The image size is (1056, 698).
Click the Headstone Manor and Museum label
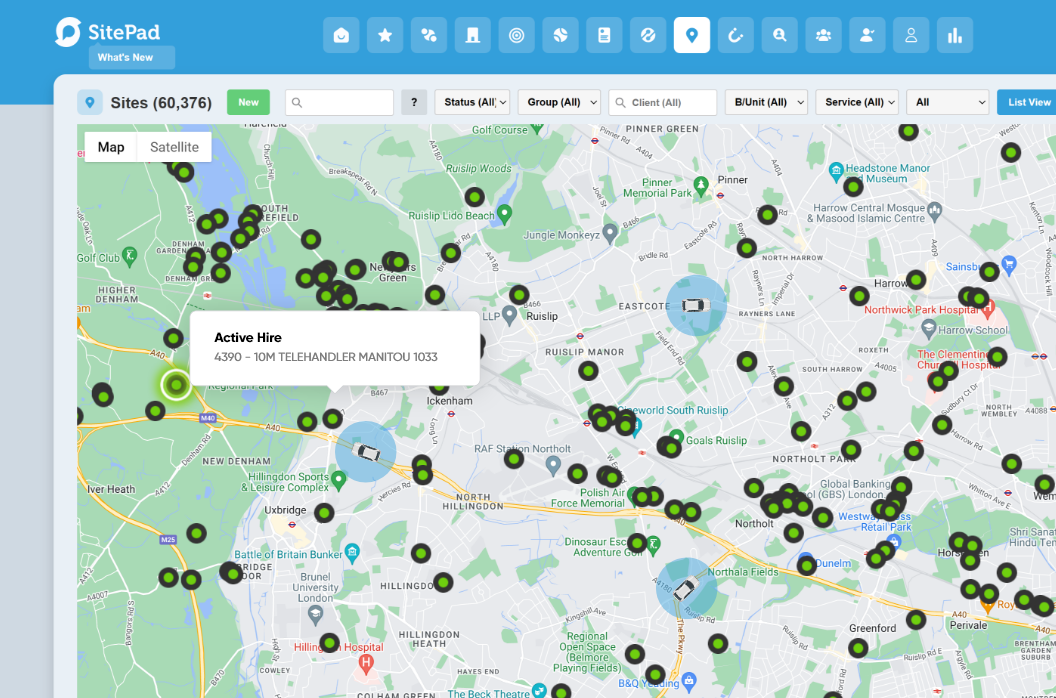888,173
